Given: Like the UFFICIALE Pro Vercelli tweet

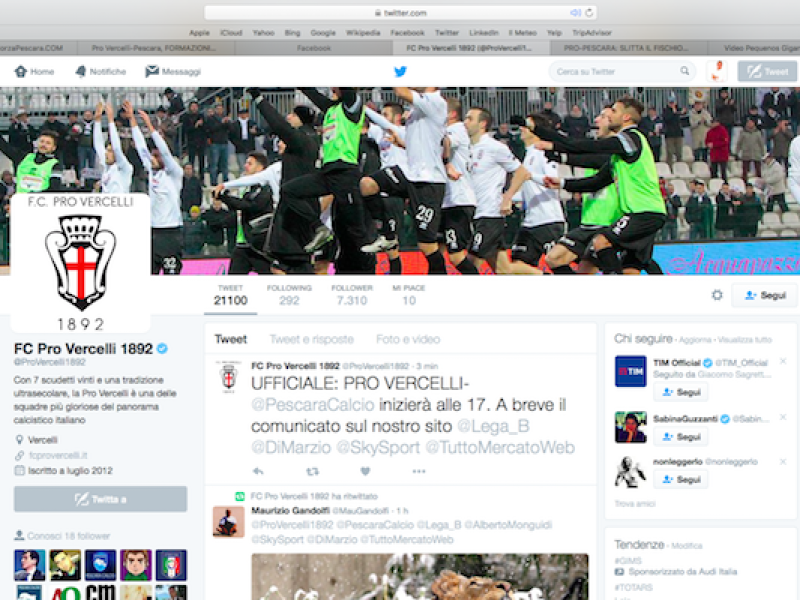Looking at the screenshot, I should [x=365, y=471].
